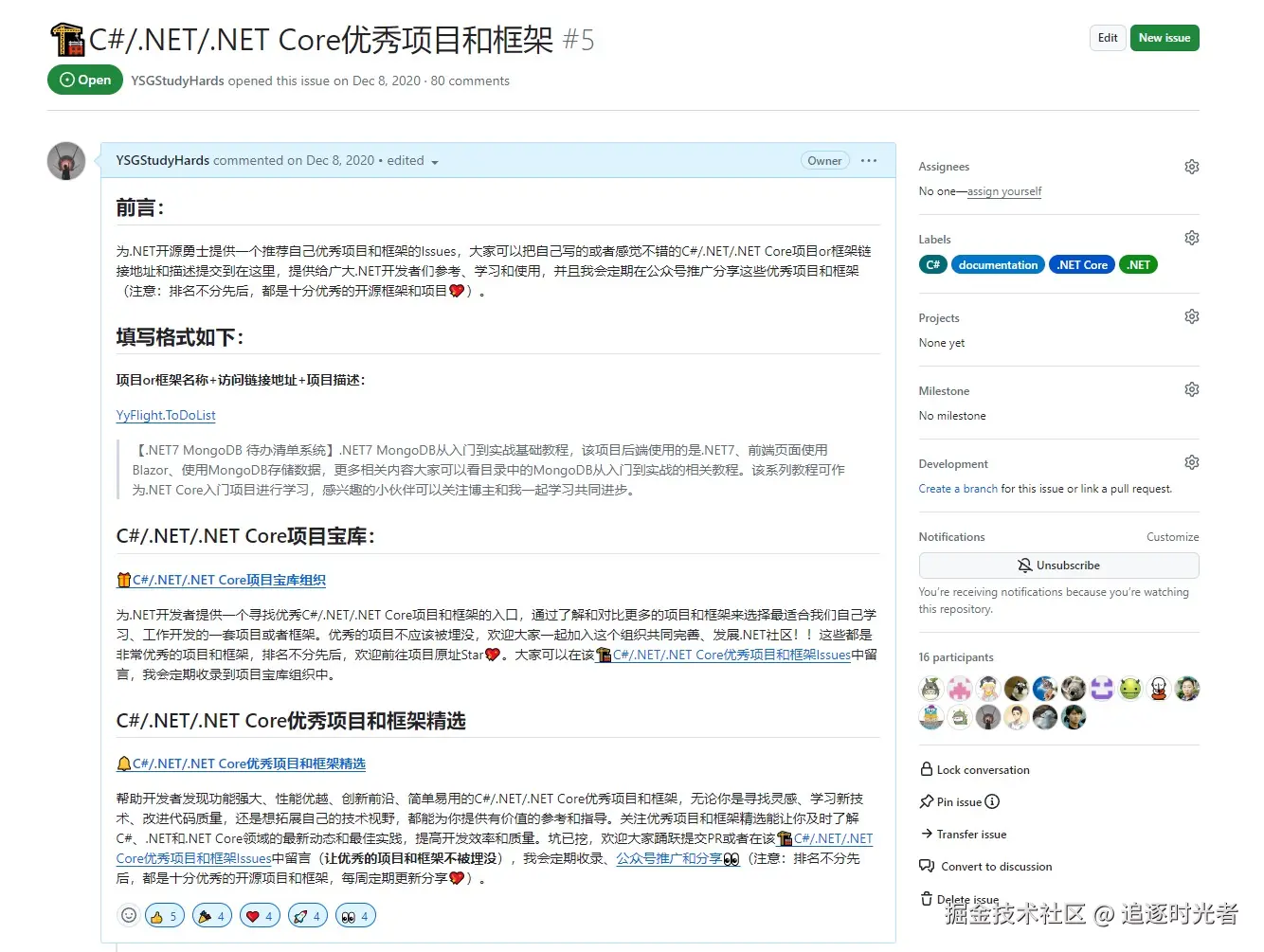Select the C# label
Viewport: 1264px width, 952px height.
pyautogui.click(x=933, y=265)
